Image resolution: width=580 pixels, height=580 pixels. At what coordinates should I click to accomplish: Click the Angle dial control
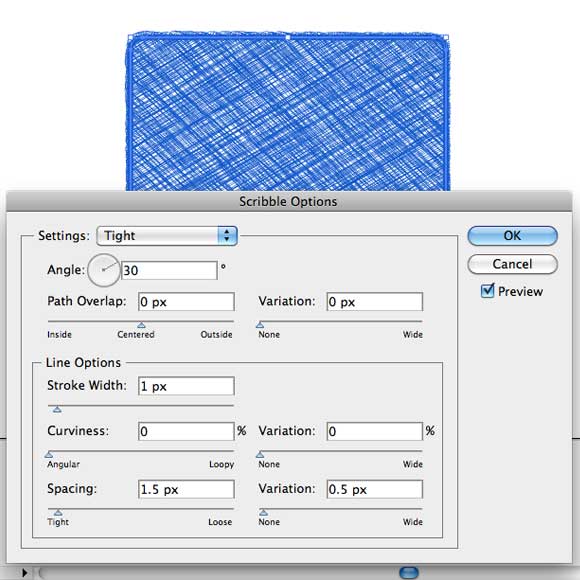pos(104,270)
